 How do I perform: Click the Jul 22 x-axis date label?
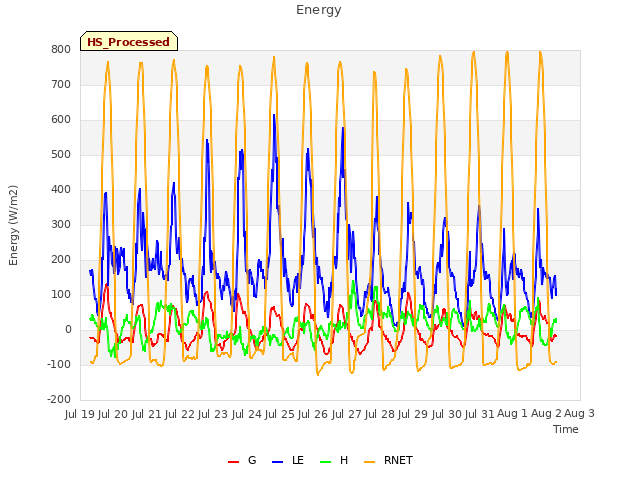pos(180,414)
